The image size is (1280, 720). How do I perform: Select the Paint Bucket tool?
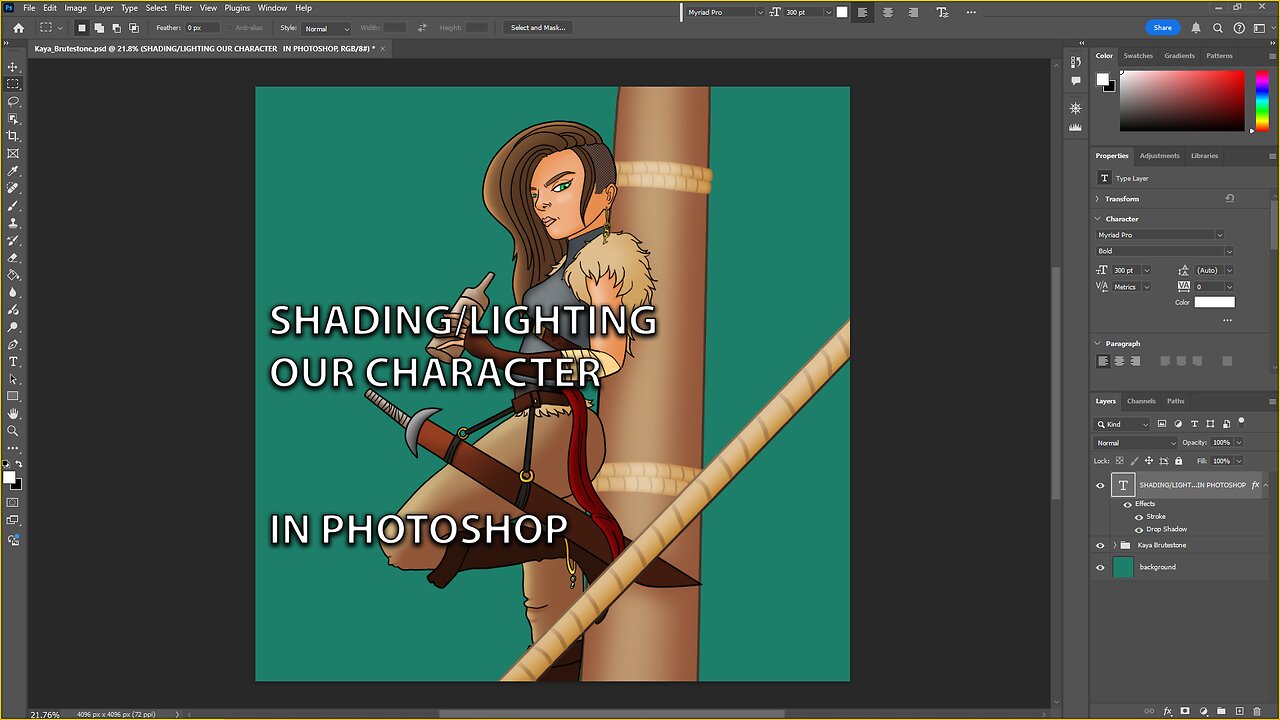coord(13,275)
